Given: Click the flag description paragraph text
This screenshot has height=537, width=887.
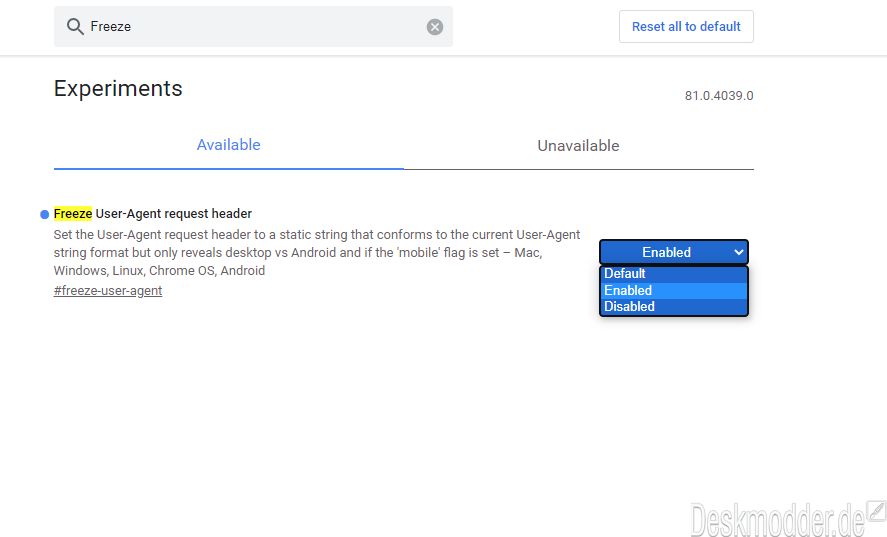Looking at the screenshot, I should click(317, 252).
